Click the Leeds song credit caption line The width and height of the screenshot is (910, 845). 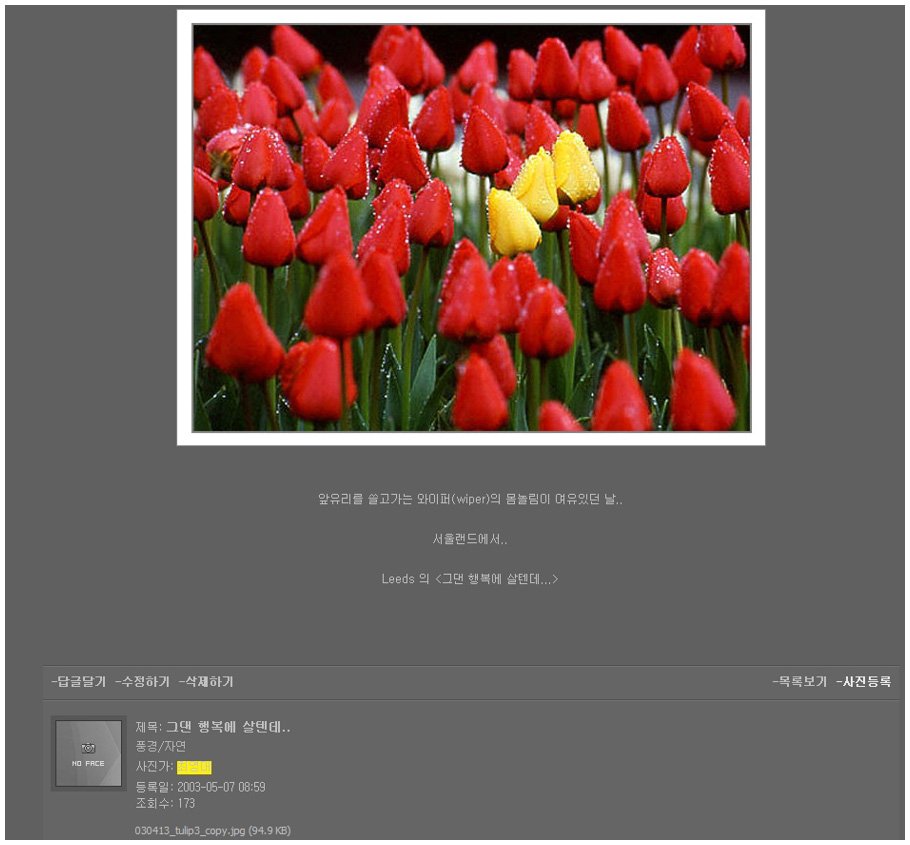[x=470, y=579]
